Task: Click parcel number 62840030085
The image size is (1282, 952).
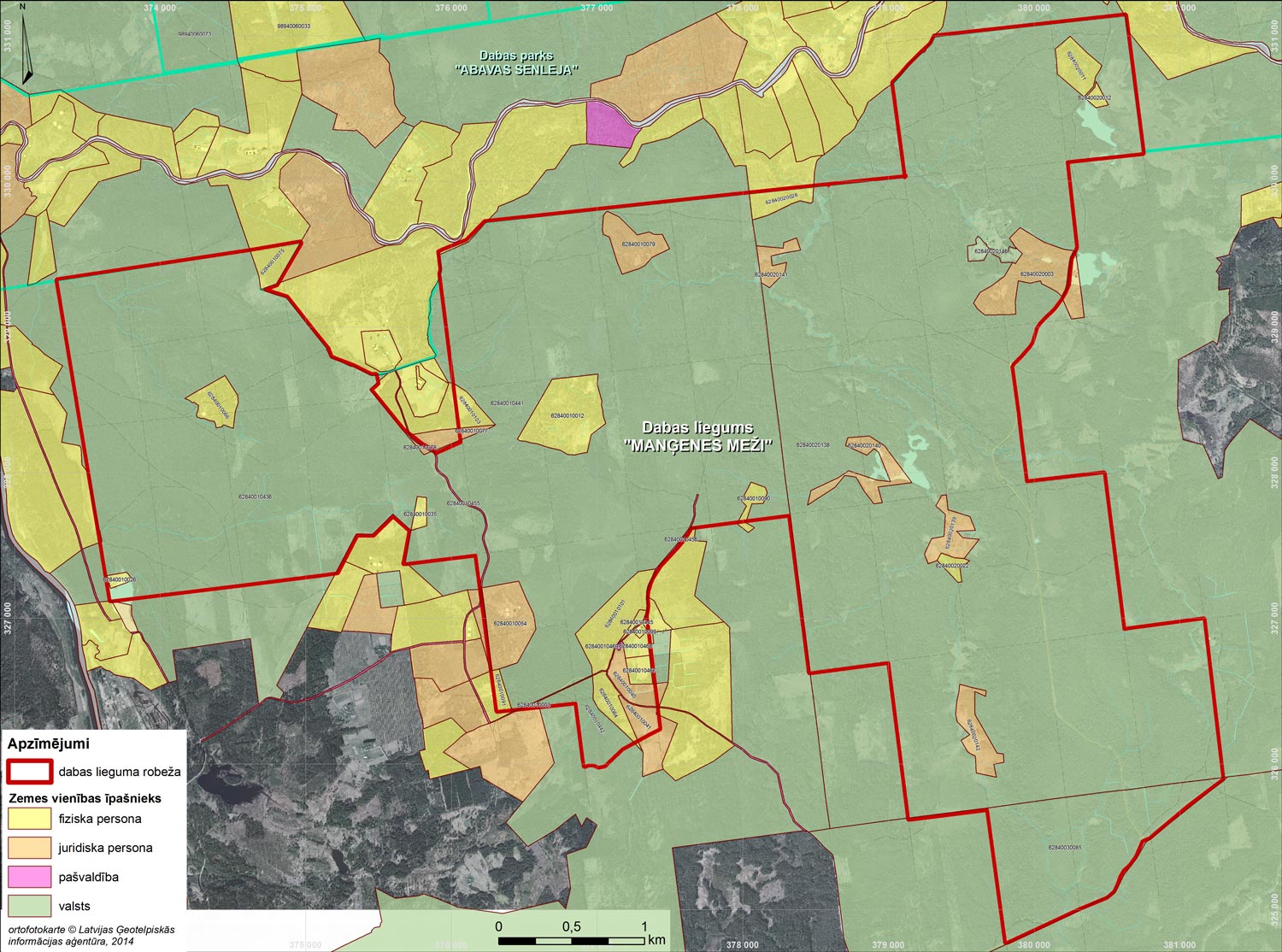Action: pos(1064,848)
